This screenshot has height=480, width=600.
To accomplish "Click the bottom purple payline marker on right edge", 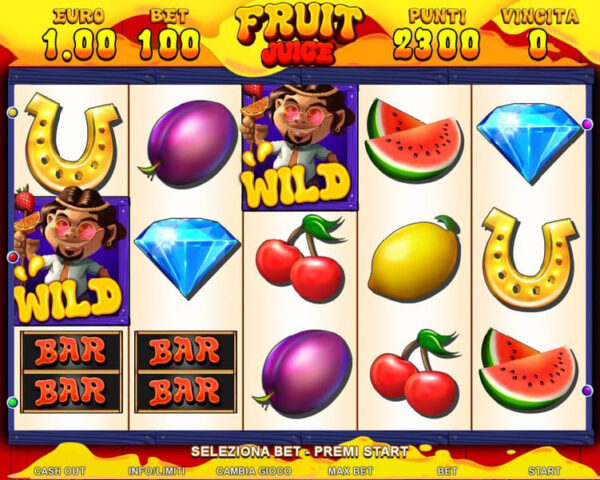I will coord(587,390).
